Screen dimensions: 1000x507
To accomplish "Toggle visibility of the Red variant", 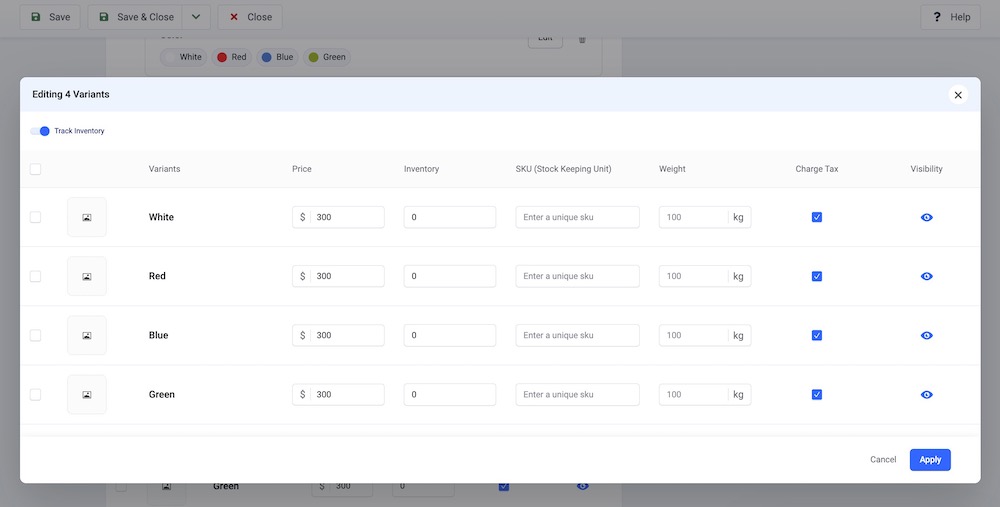I will coord(926,276).
